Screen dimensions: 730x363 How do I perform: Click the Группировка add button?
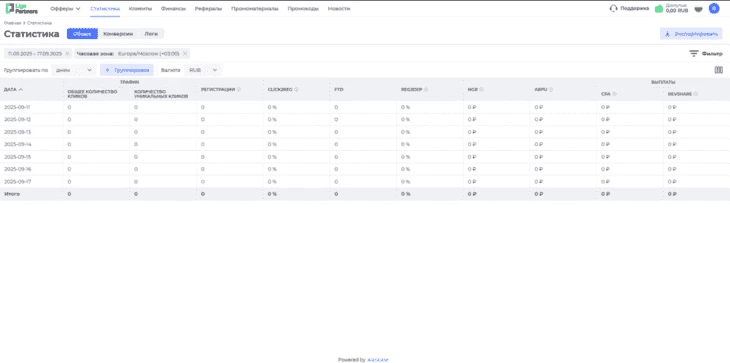(x=127, y=70)
